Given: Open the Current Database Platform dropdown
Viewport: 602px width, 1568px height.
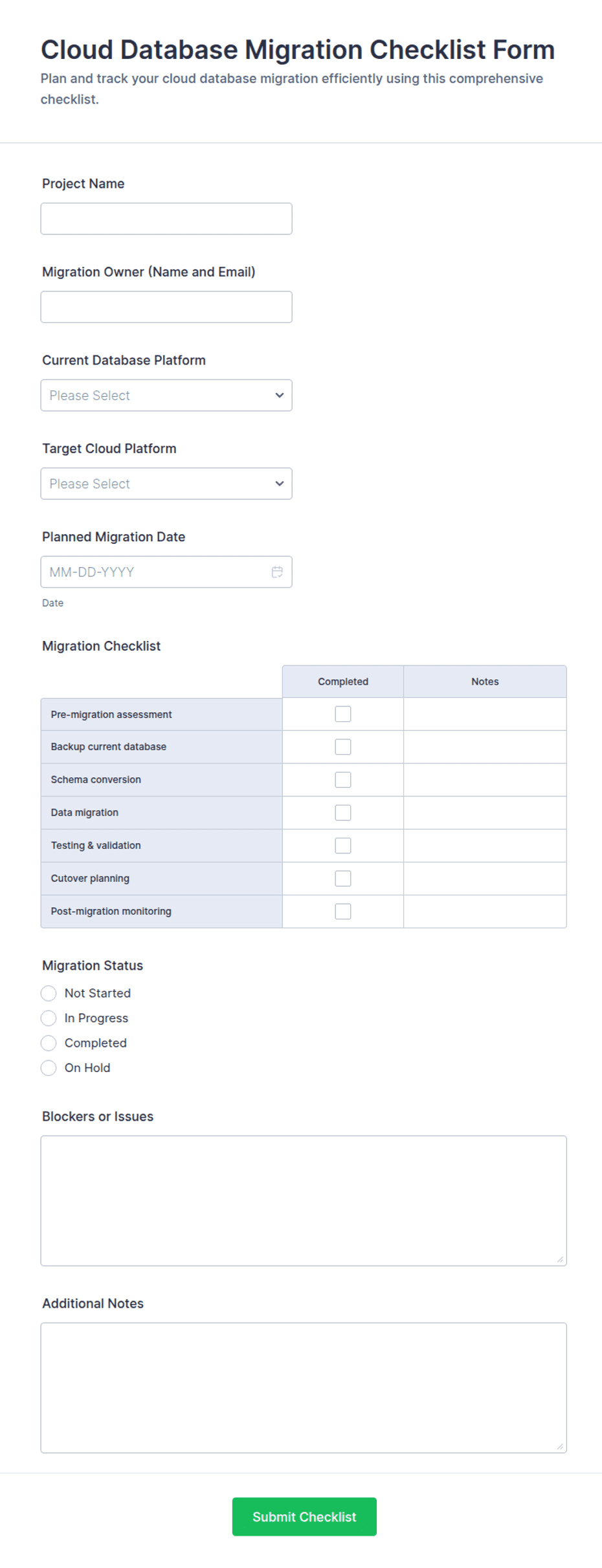Looking at the screenshot, I should (166, 395).
